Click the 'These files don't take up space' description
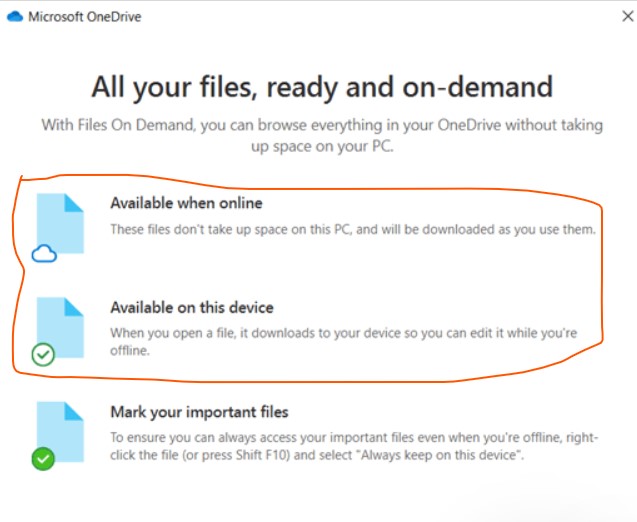 pyautogui.click(x=353, y=230)
